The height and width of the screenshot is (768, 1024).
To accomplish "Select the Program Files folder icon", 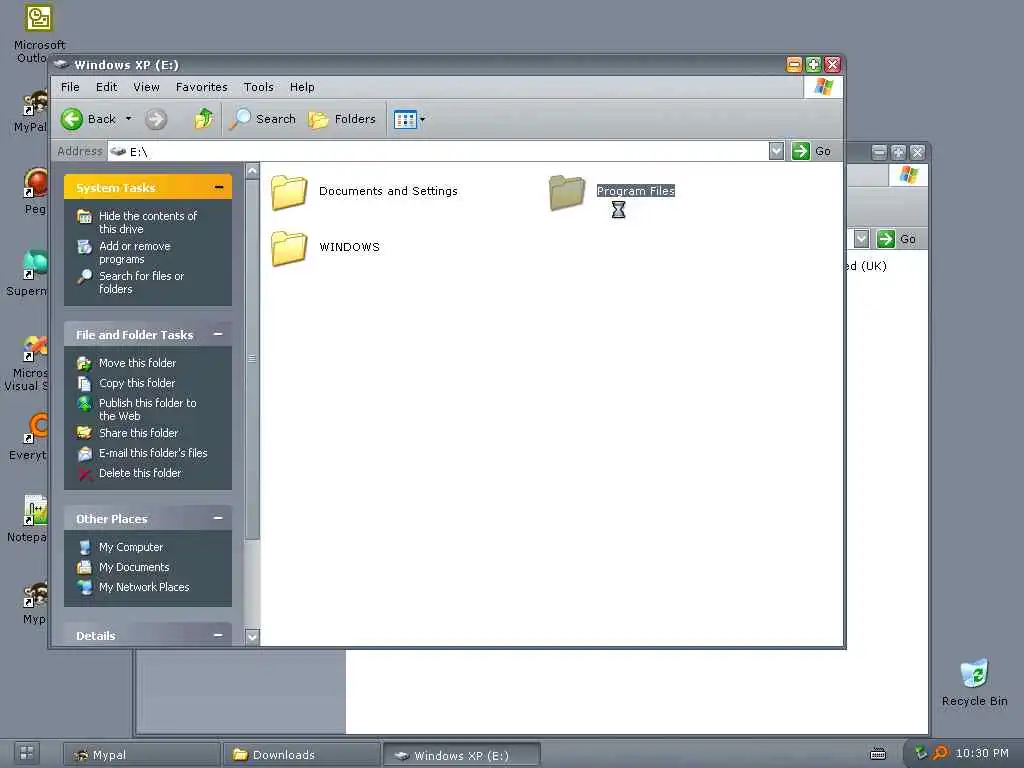I will point(567,192).
